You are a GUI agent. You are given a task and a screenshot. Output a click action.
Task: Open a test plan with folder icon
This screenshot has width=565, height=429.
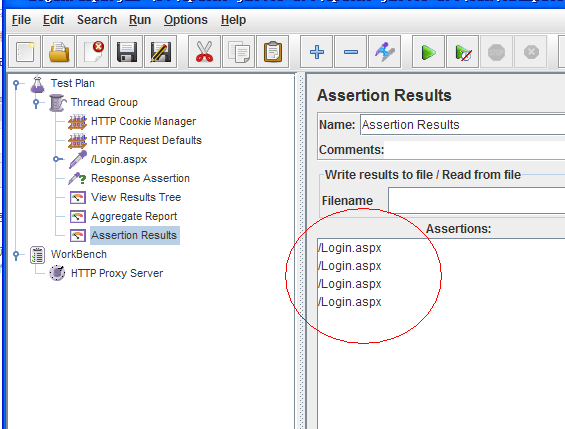(x=59, y=52)
